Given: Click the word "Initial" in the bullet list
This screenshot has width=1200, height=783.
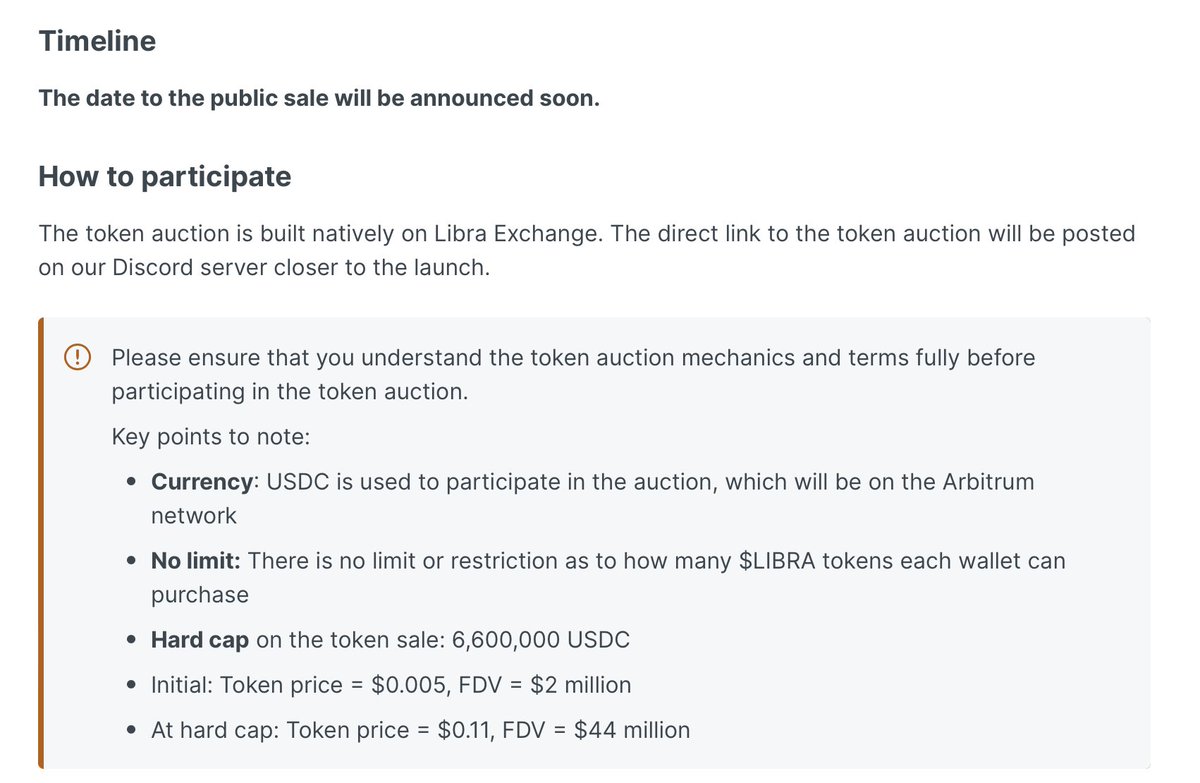Looking at the screenshot, I should [x=180, y=685].
